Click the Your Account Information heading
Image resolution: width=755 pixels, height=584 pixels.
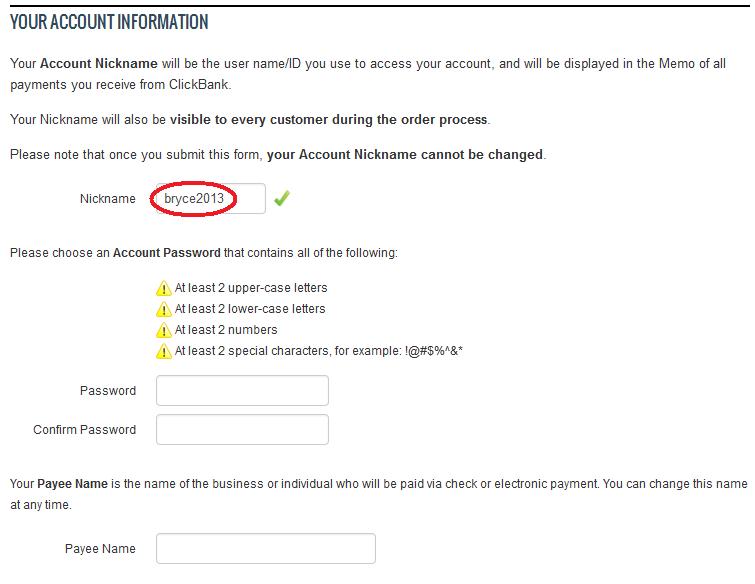109,22
